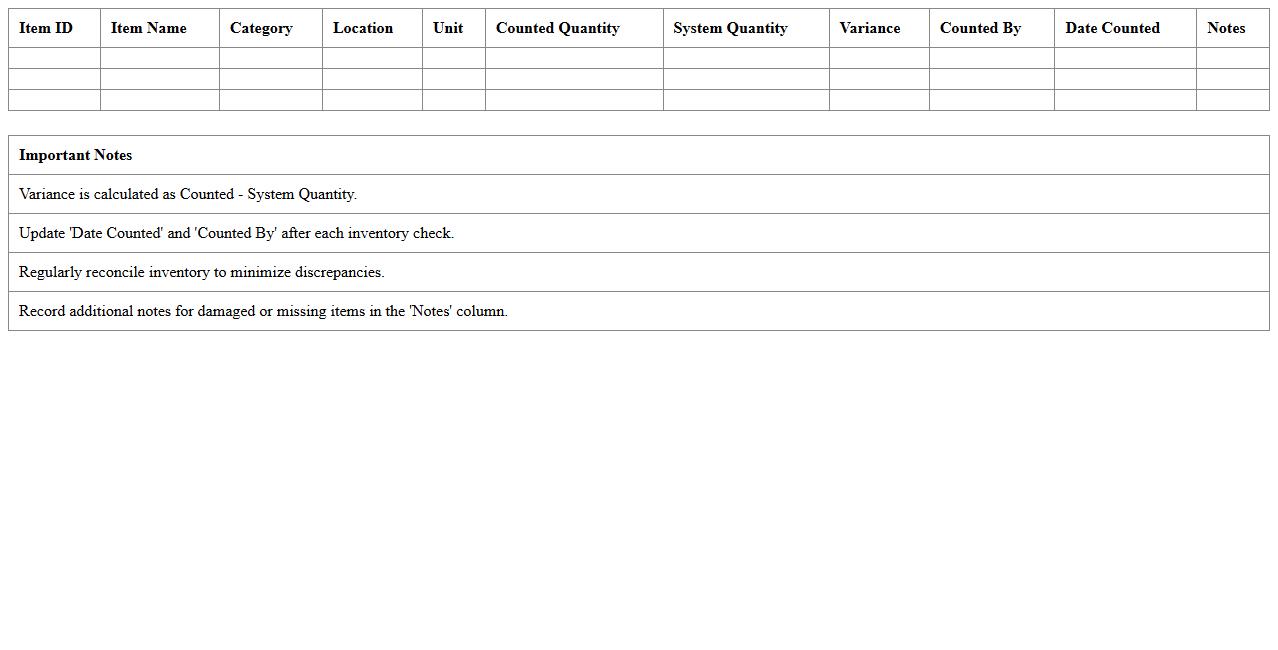Select the Date Counted column header
The image size is (1278, 650).
(x=1112, y=28)
